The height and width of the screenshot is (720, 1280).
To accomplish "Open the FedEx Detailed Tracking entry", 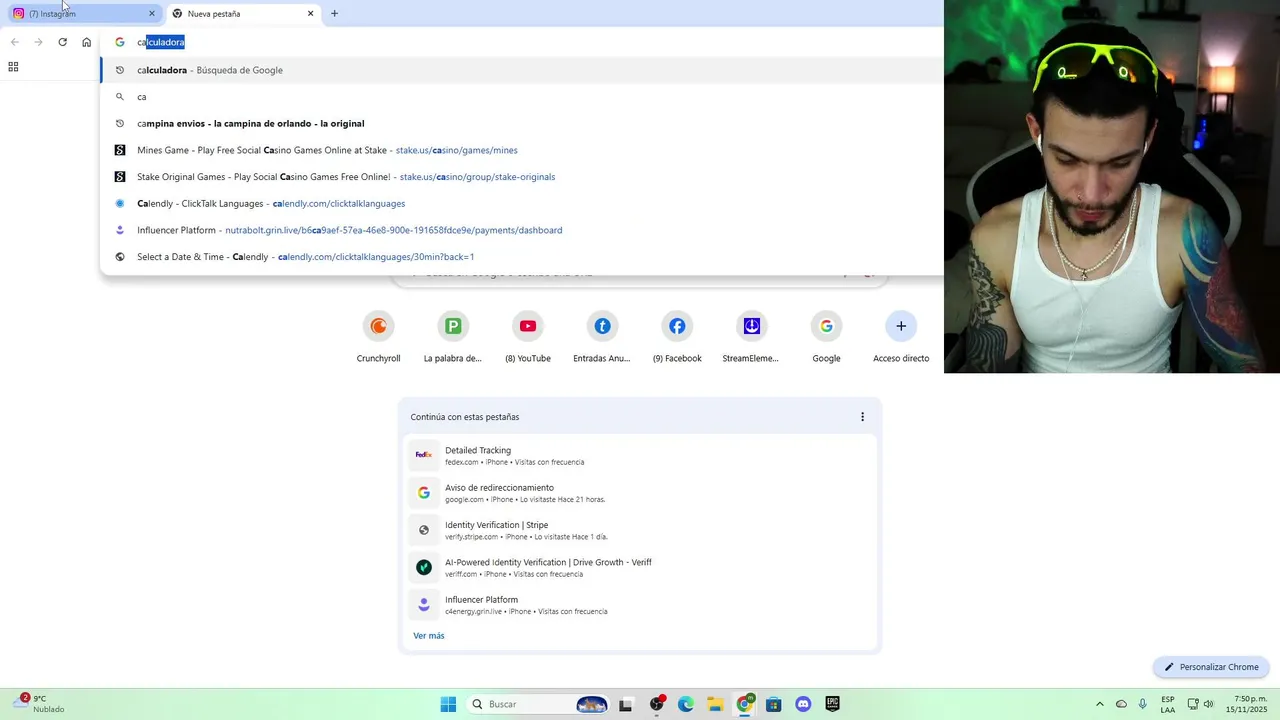I will coord(640,456).
